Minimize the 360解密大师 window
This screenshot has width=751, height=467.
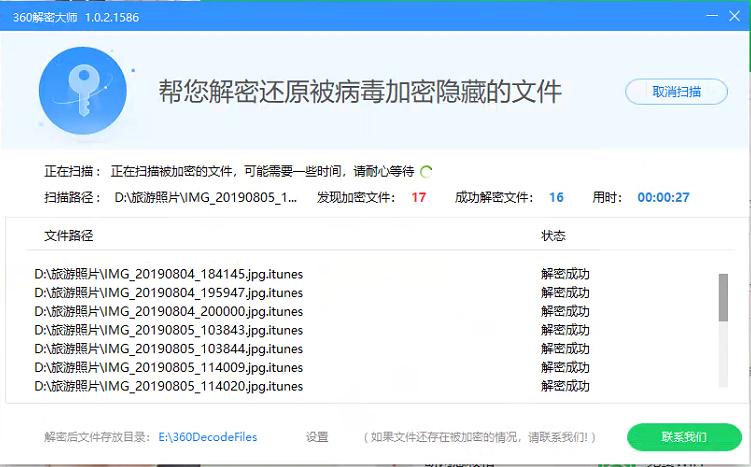pyautogui.click(x=711, y=14)
